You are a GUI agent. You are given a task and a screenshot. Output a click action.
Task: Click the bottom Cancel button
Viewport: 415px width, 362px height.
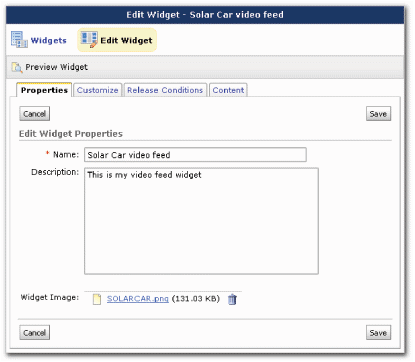click(34, 332)
